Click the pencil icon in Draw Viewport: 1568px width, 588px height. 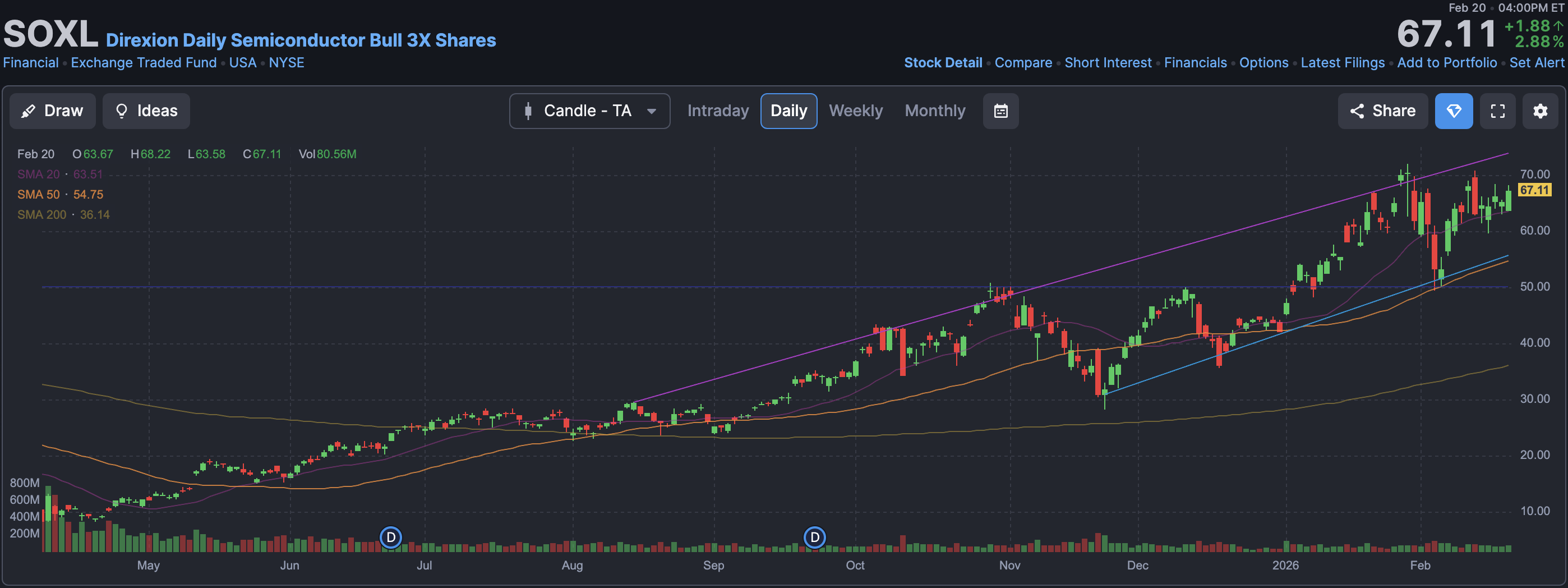[28, 112]
